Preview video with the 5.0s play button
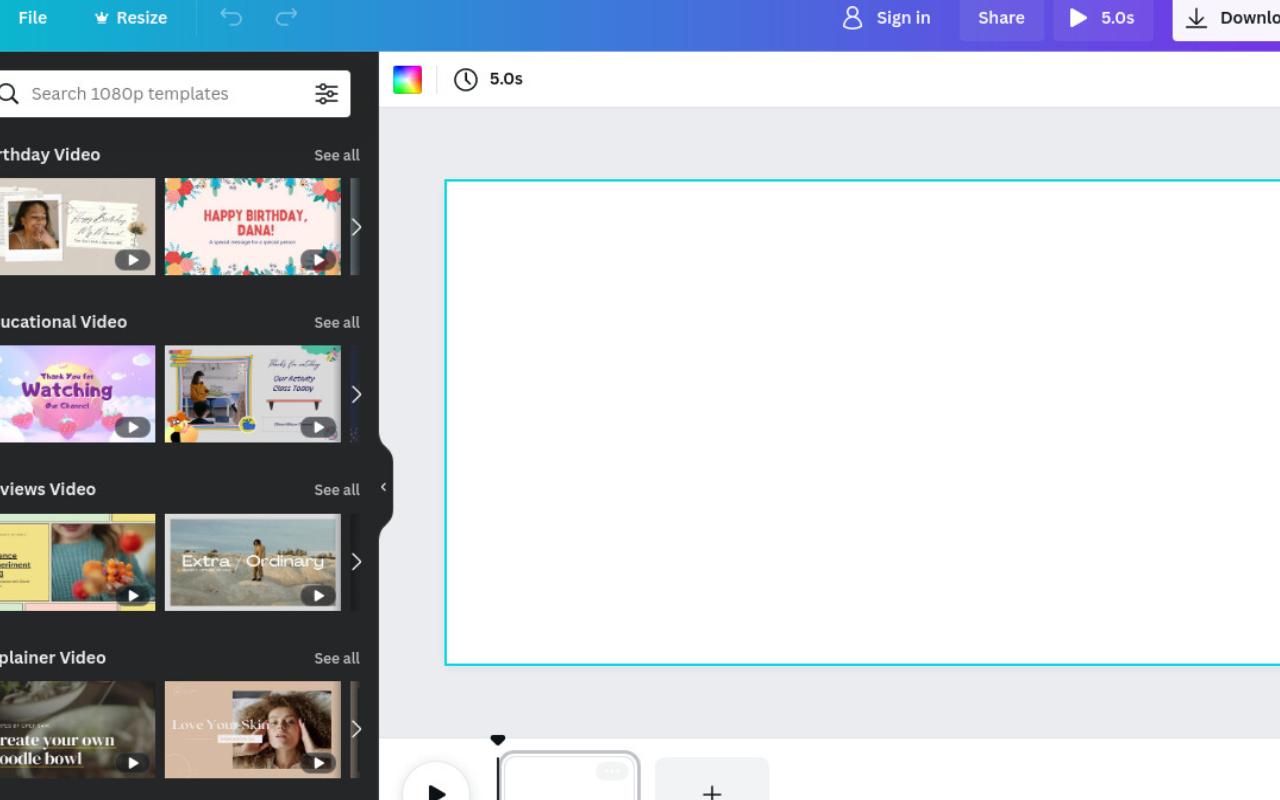 pos(1102,18)
